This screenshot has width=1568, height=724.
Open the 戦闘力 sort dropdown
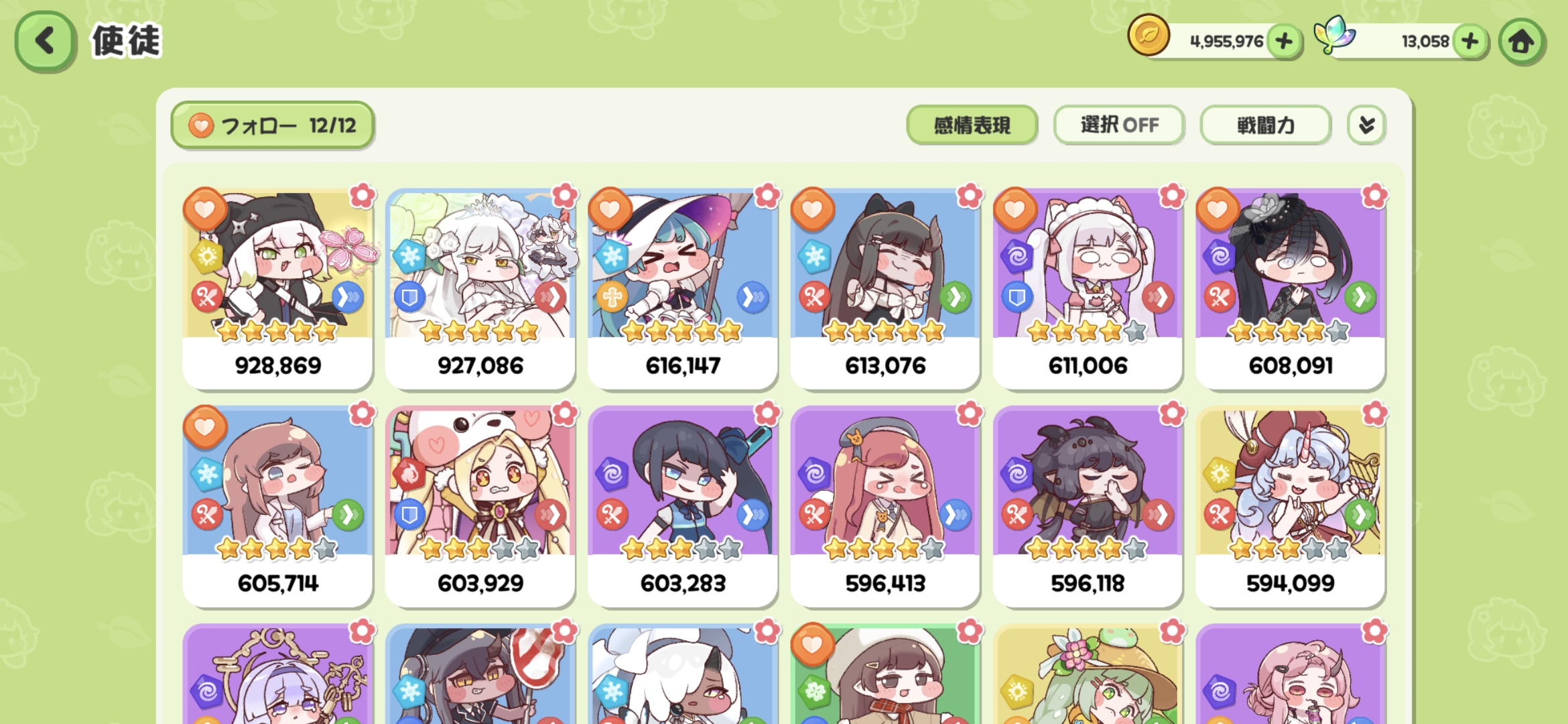click(1265, 125)
